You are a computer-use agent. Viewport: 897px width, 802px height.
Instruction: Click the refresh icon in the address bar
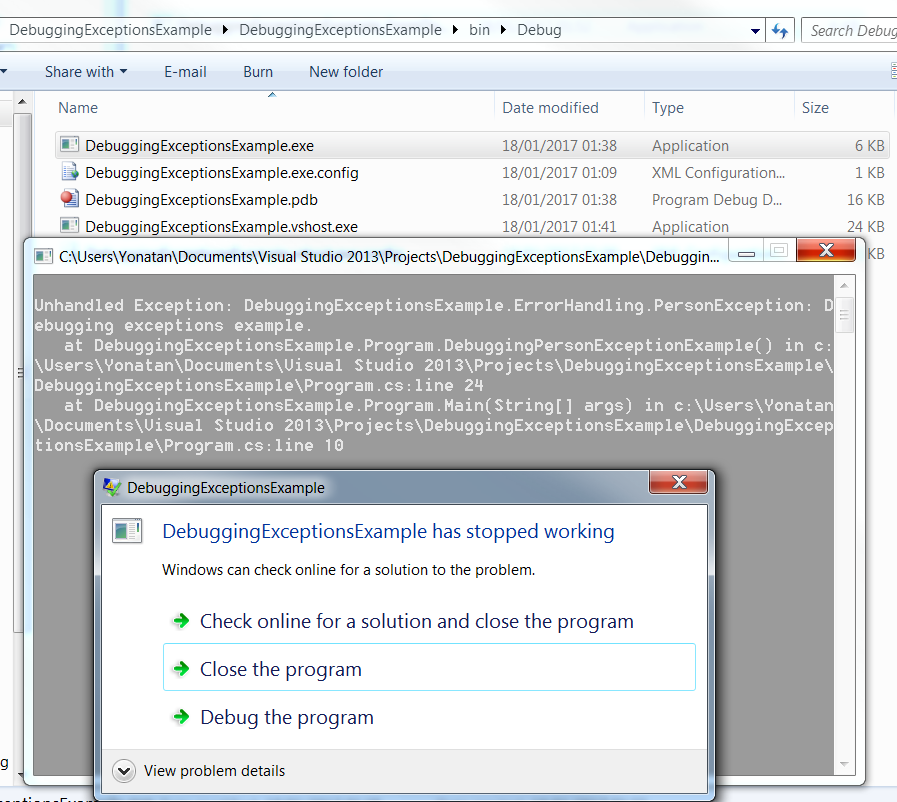[x=780, y=30]
